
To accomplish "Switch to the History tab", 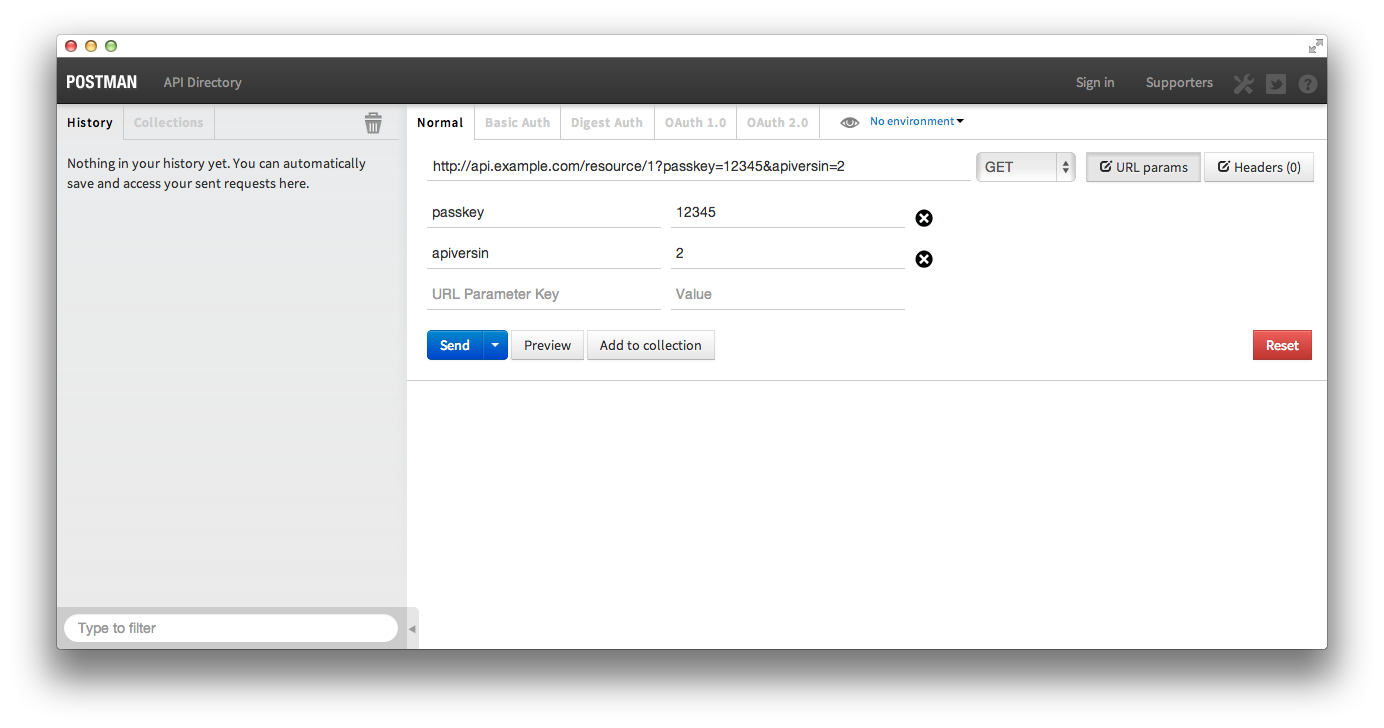I will tap(90, 122).
